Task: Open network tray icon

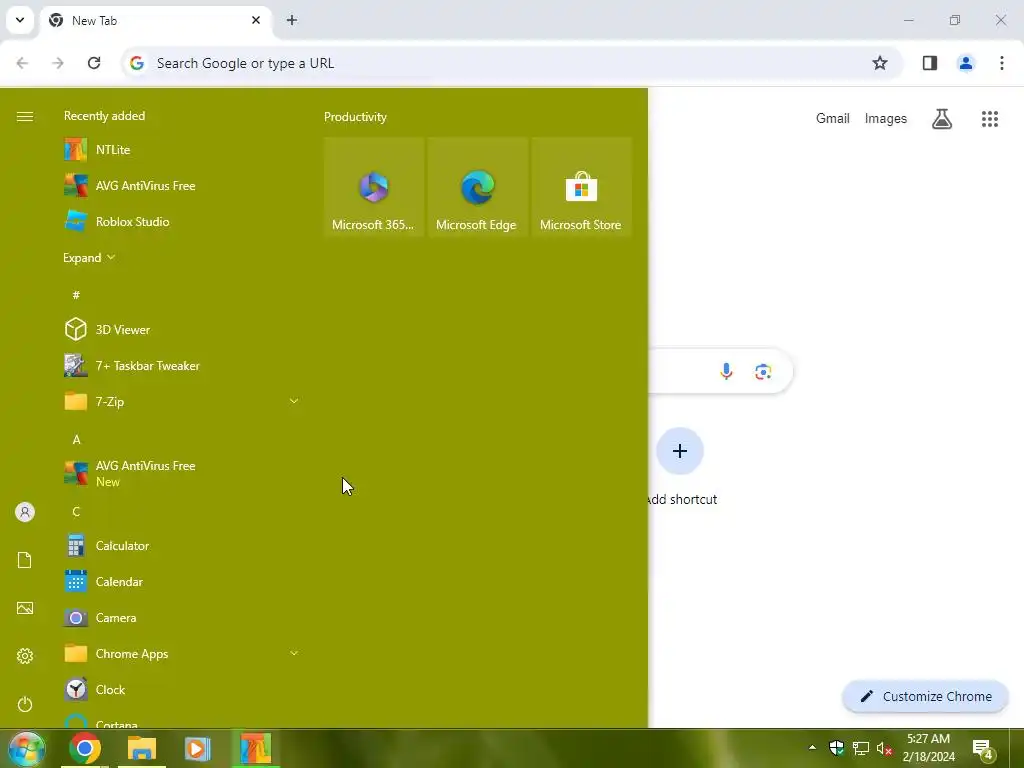Action: coord(861,748)
